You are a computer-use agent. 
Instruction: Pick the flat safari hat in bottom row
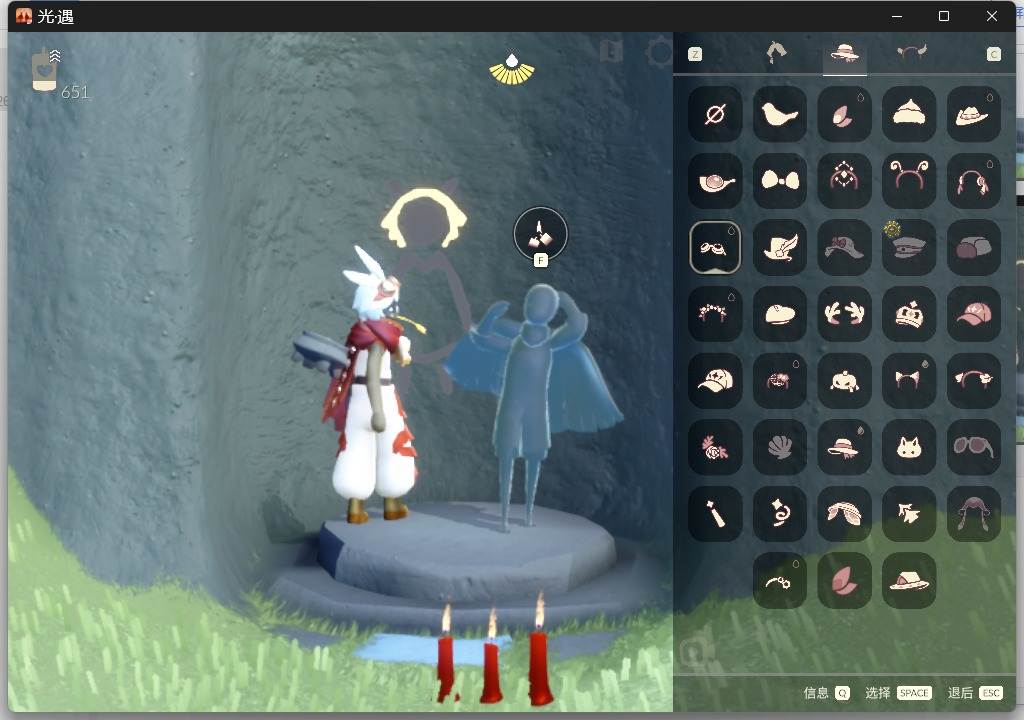point(909,580)
